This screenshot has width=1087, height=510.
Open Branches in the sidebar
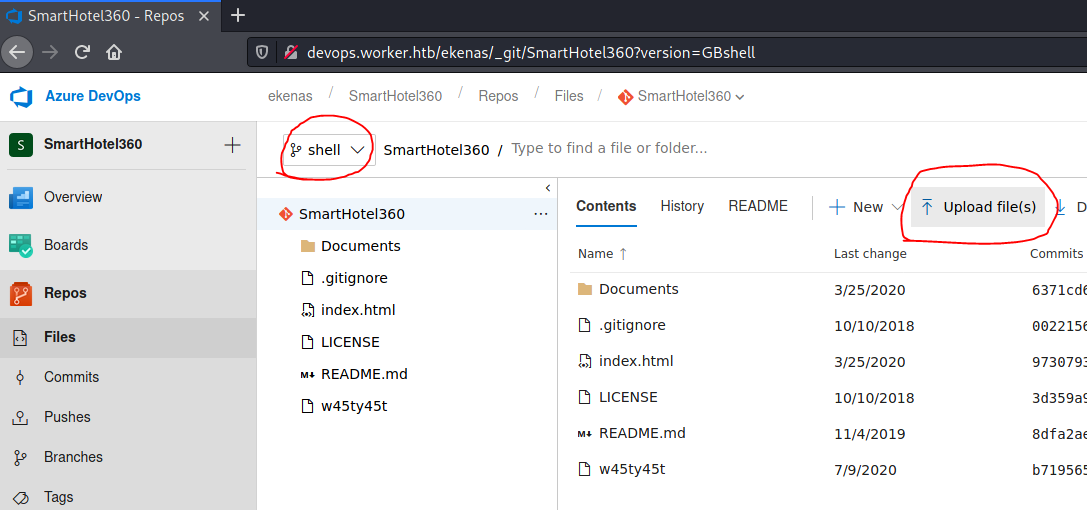(x=73, y=457)
